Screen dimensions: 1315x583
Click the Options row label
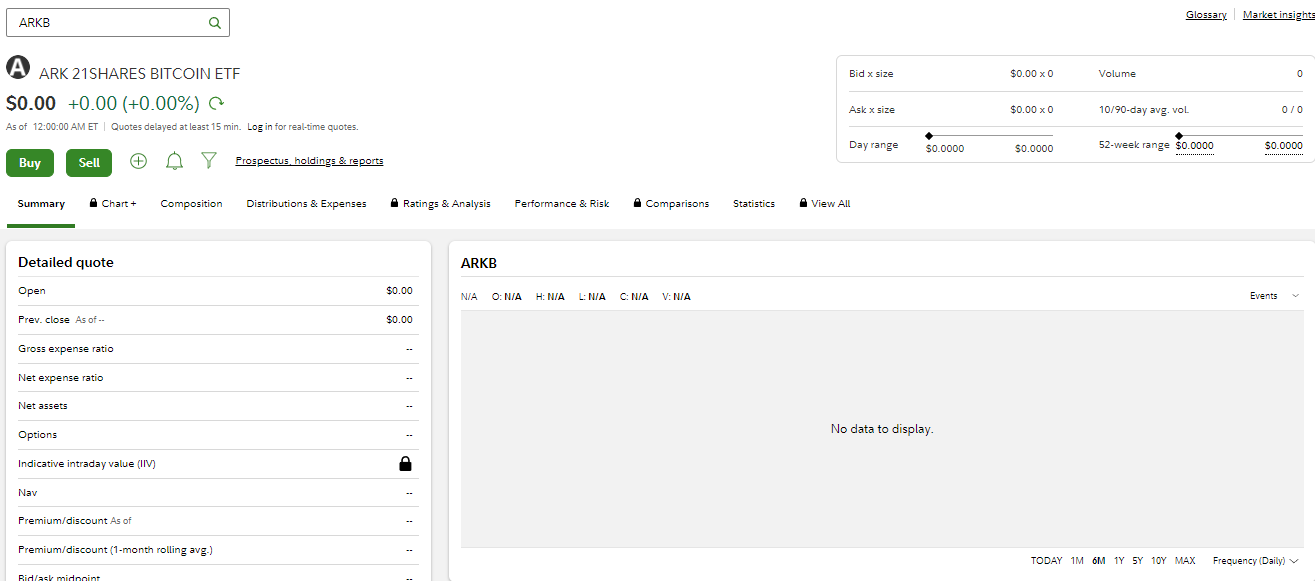(38, 435)
